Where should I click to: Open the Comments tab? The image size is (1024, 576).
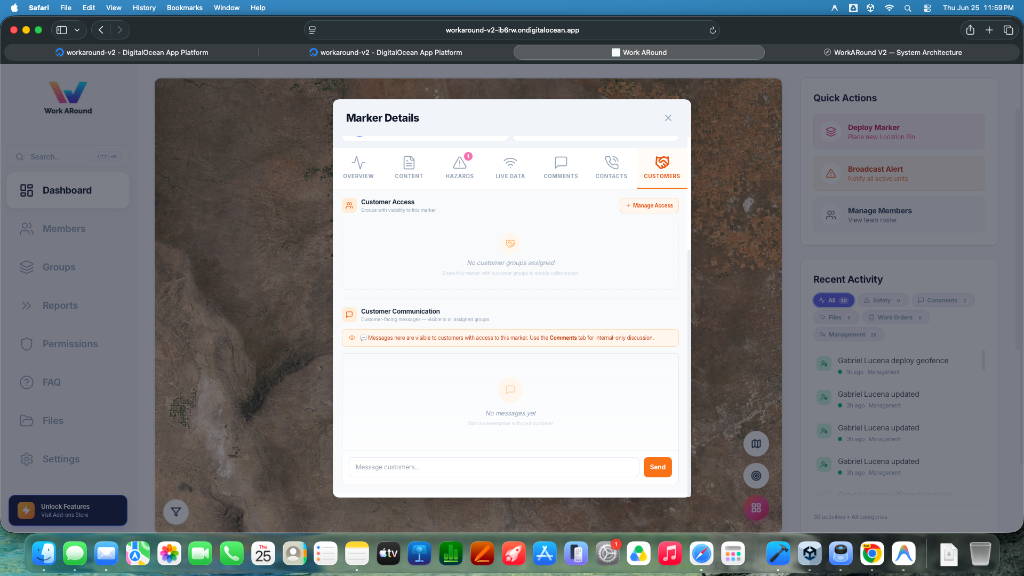(x=560, y=167)
